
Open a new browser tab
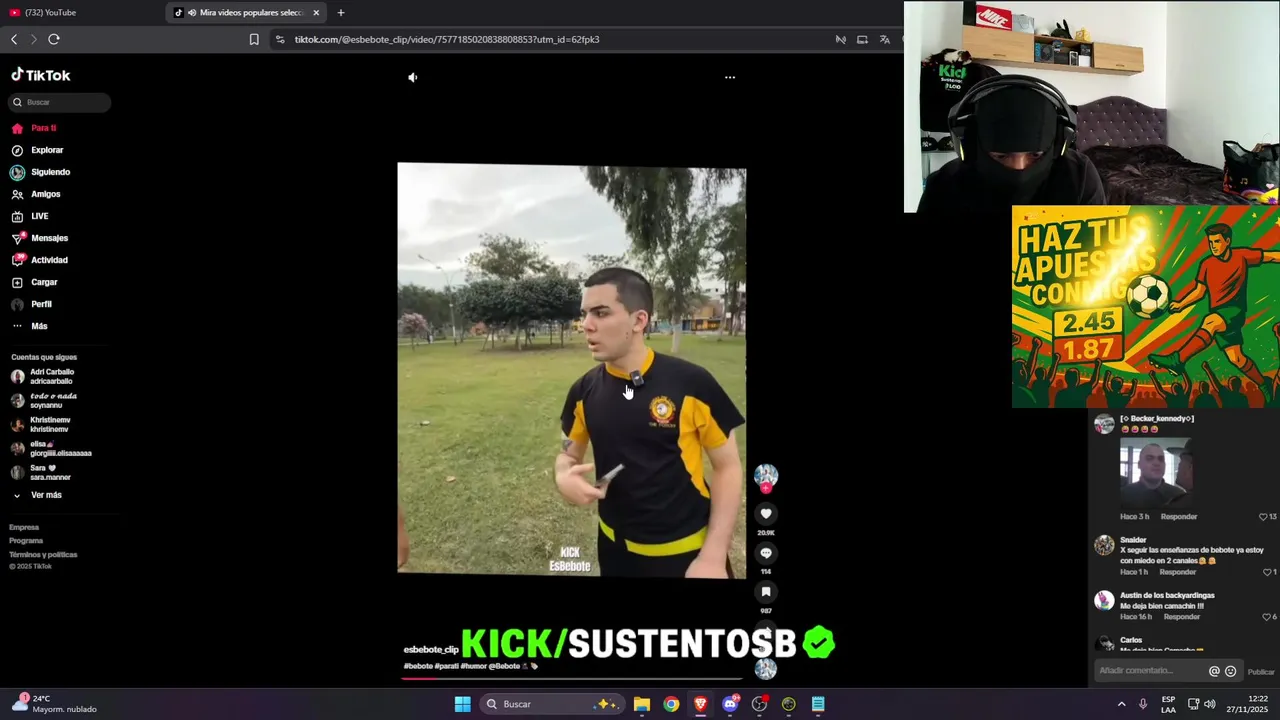pos(340,13)
